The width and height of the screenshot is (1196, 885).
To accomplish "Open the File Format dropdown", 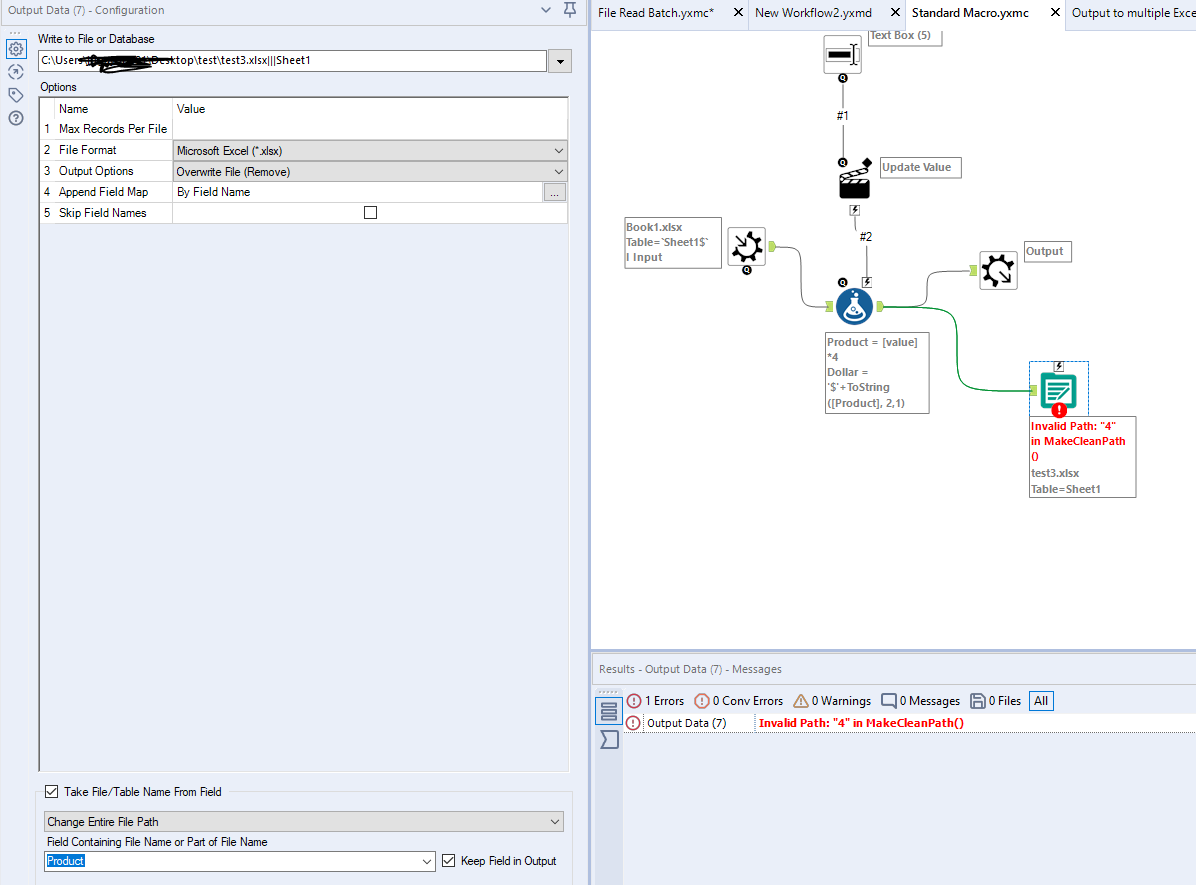I will point(370,151).
